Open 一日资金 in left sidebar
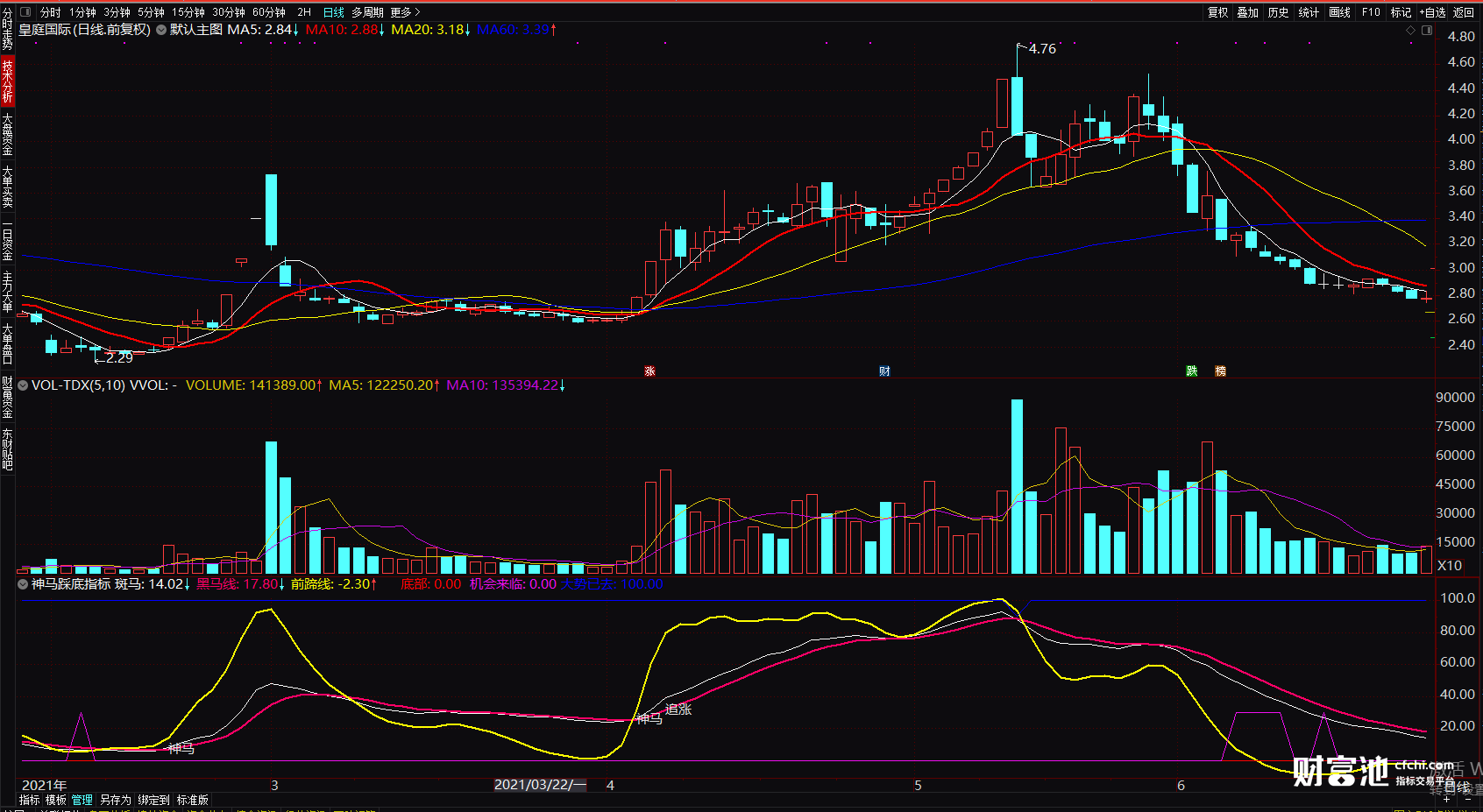Screen dimensions: 1483x812 7,241
